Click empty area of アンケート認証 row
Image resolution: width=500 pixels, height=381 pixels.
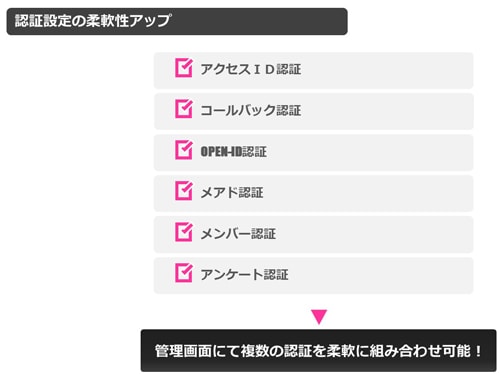[380, 275]
